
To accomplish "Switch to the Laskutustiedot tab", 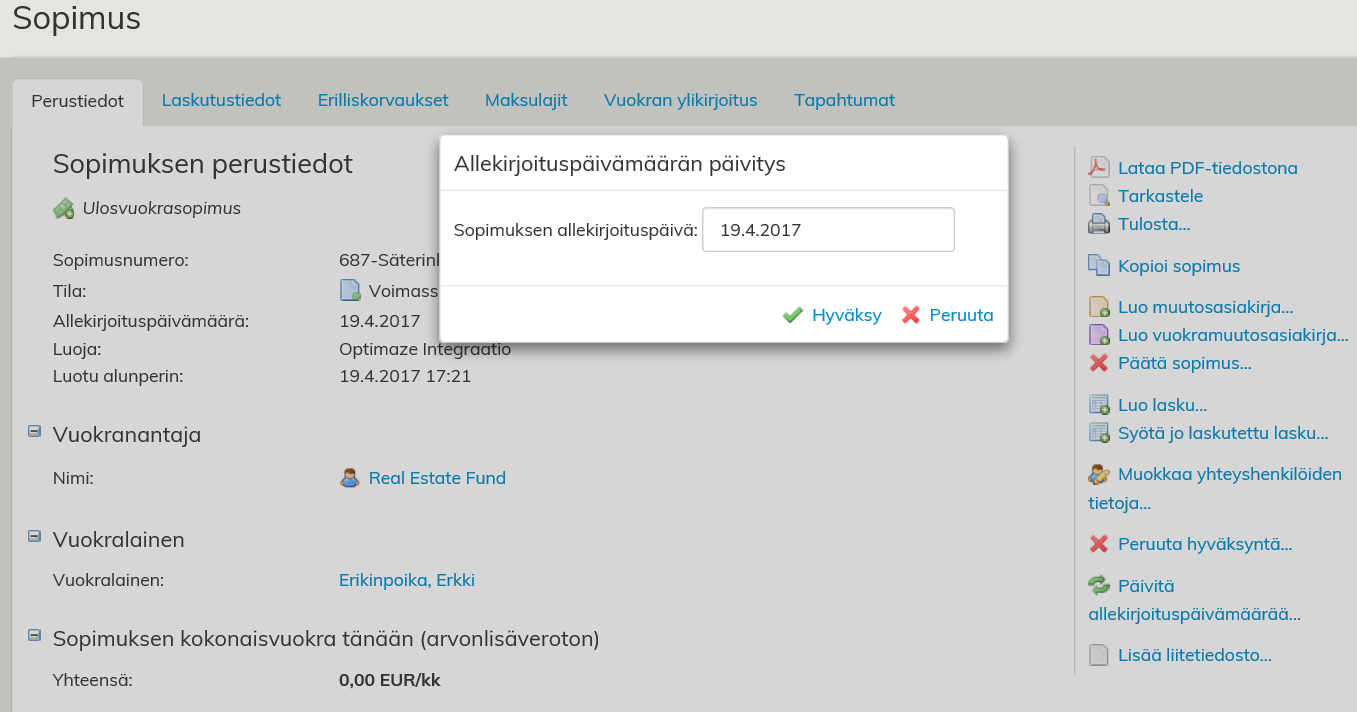I will [221, 100].
